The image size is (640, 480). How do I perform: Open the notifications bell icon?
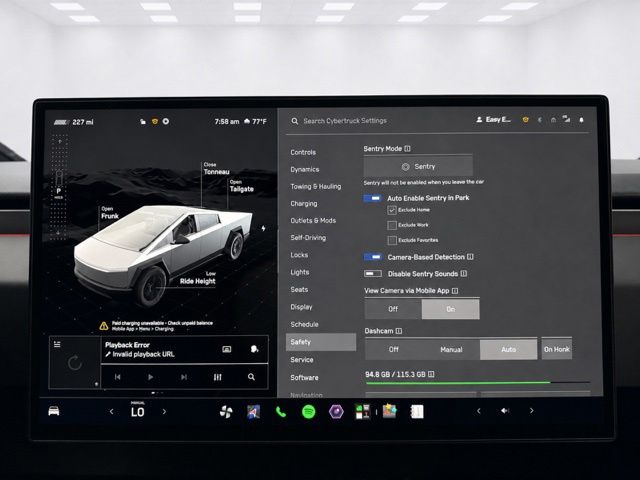(x=581, y=120)
